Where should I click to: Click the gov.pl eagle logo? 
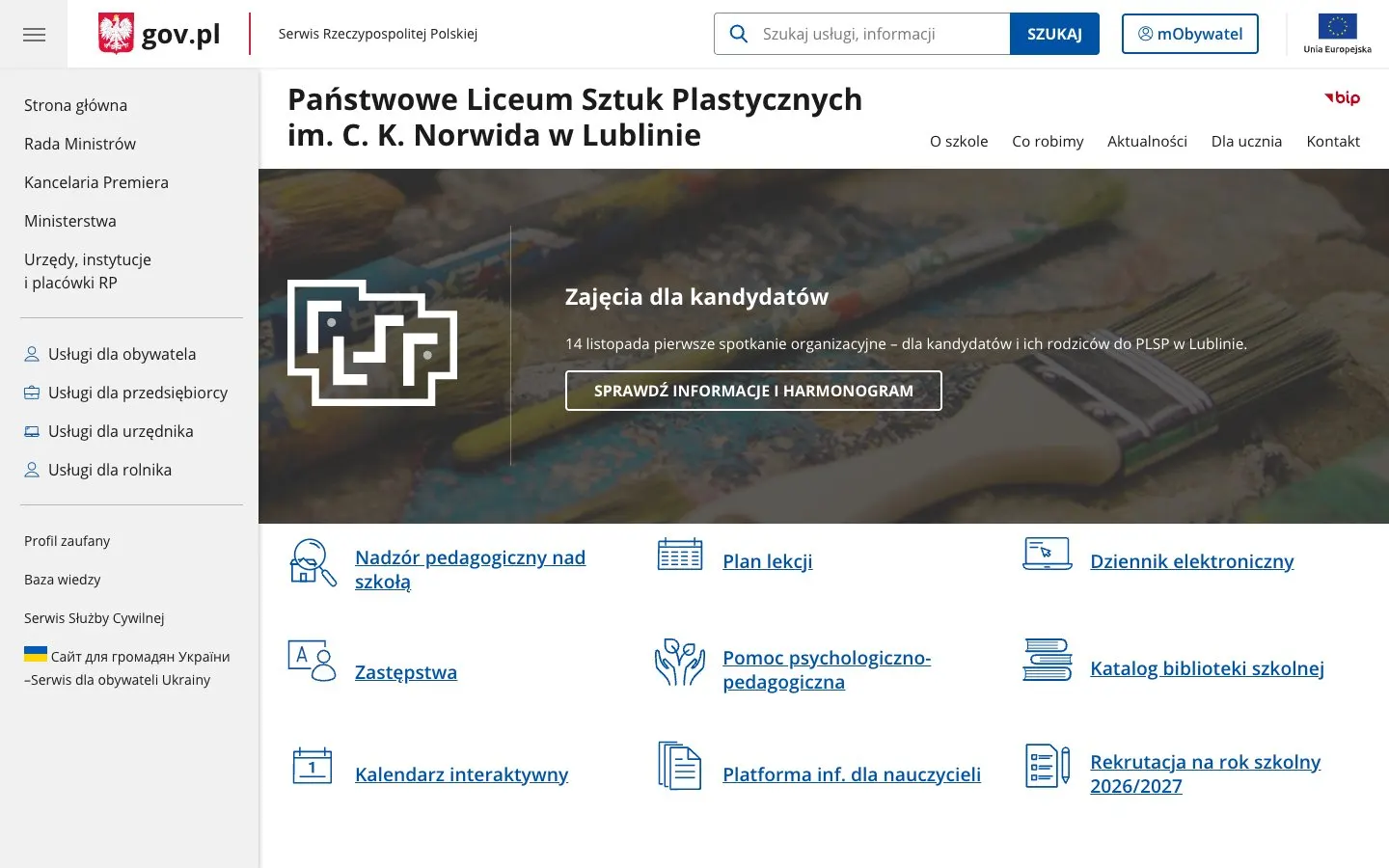tap(116, 34)
